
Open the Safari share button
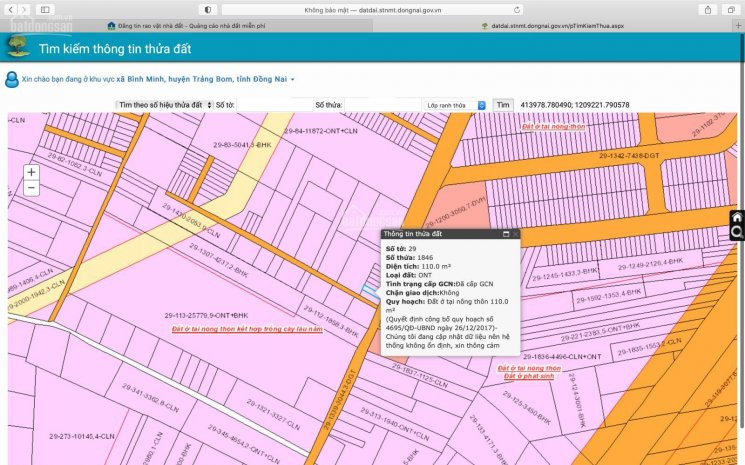(x=708, y=9)
